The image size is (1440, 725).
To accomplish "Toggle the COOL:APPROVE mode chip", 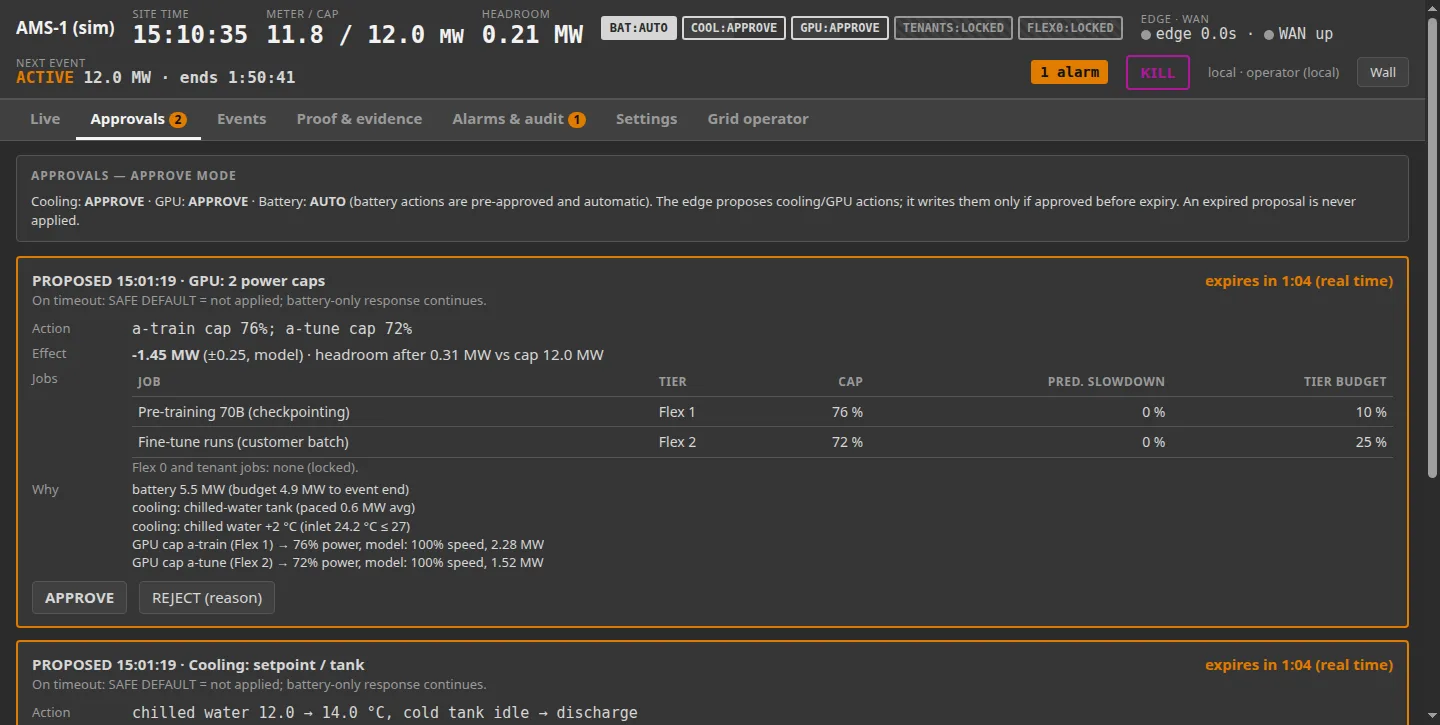I will click(734, 28).
